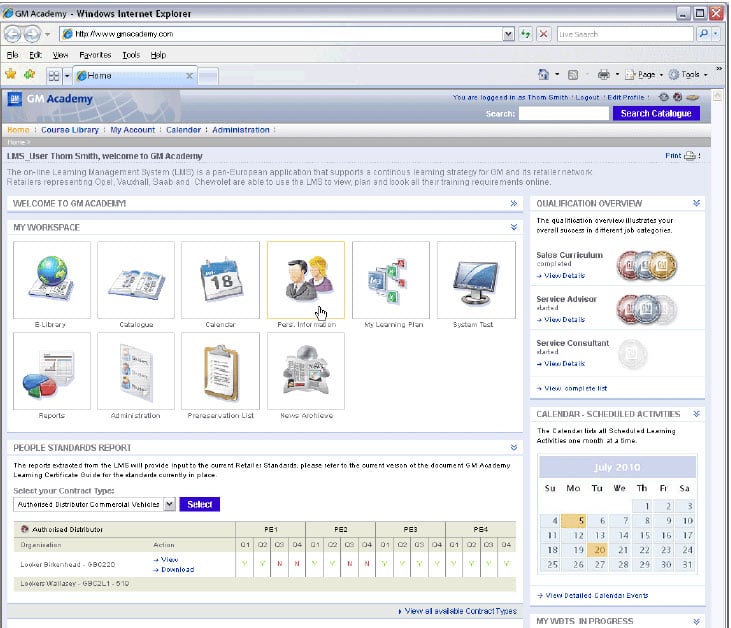Go to Administration navigation tab
This screenshot has width=731, height=628.
(x=241, y=130)
